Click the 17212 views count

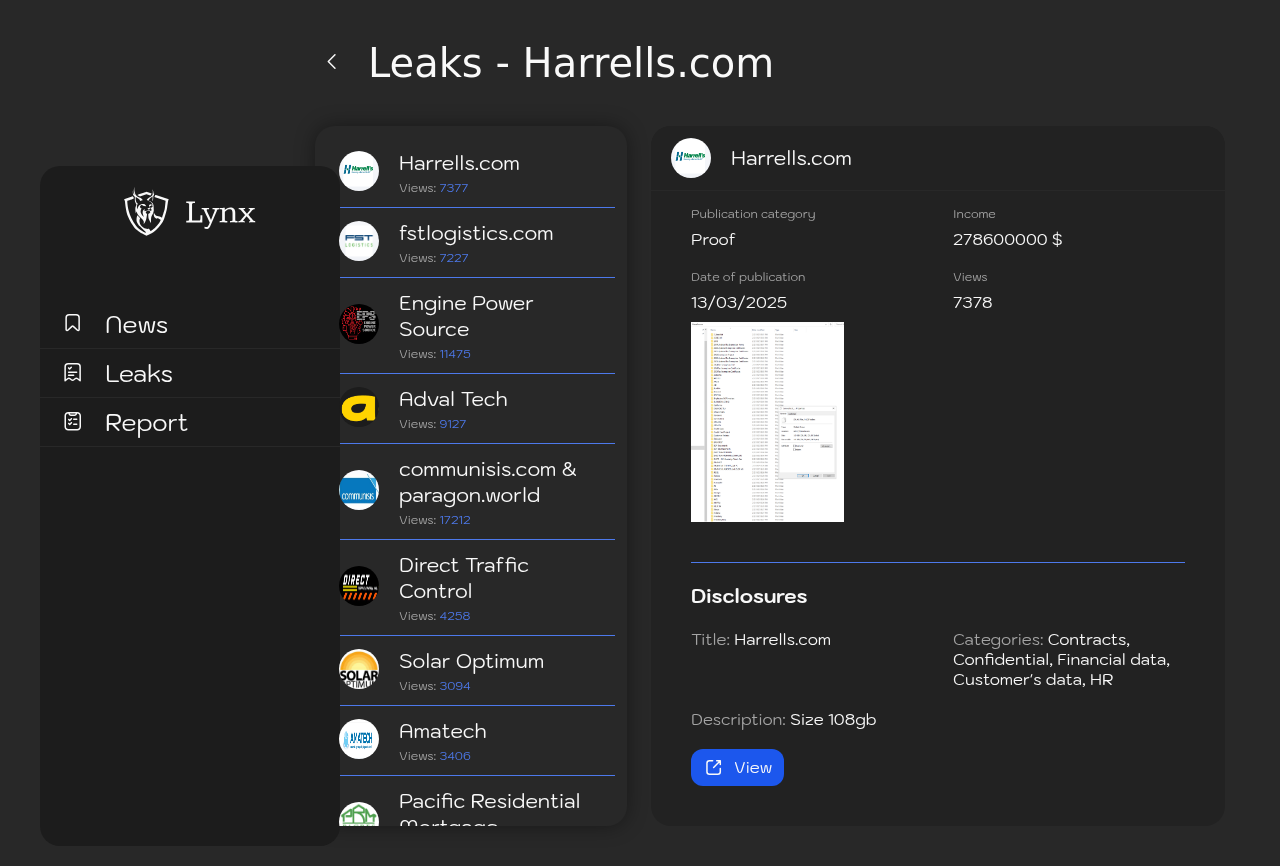click(x=455, y=520)
